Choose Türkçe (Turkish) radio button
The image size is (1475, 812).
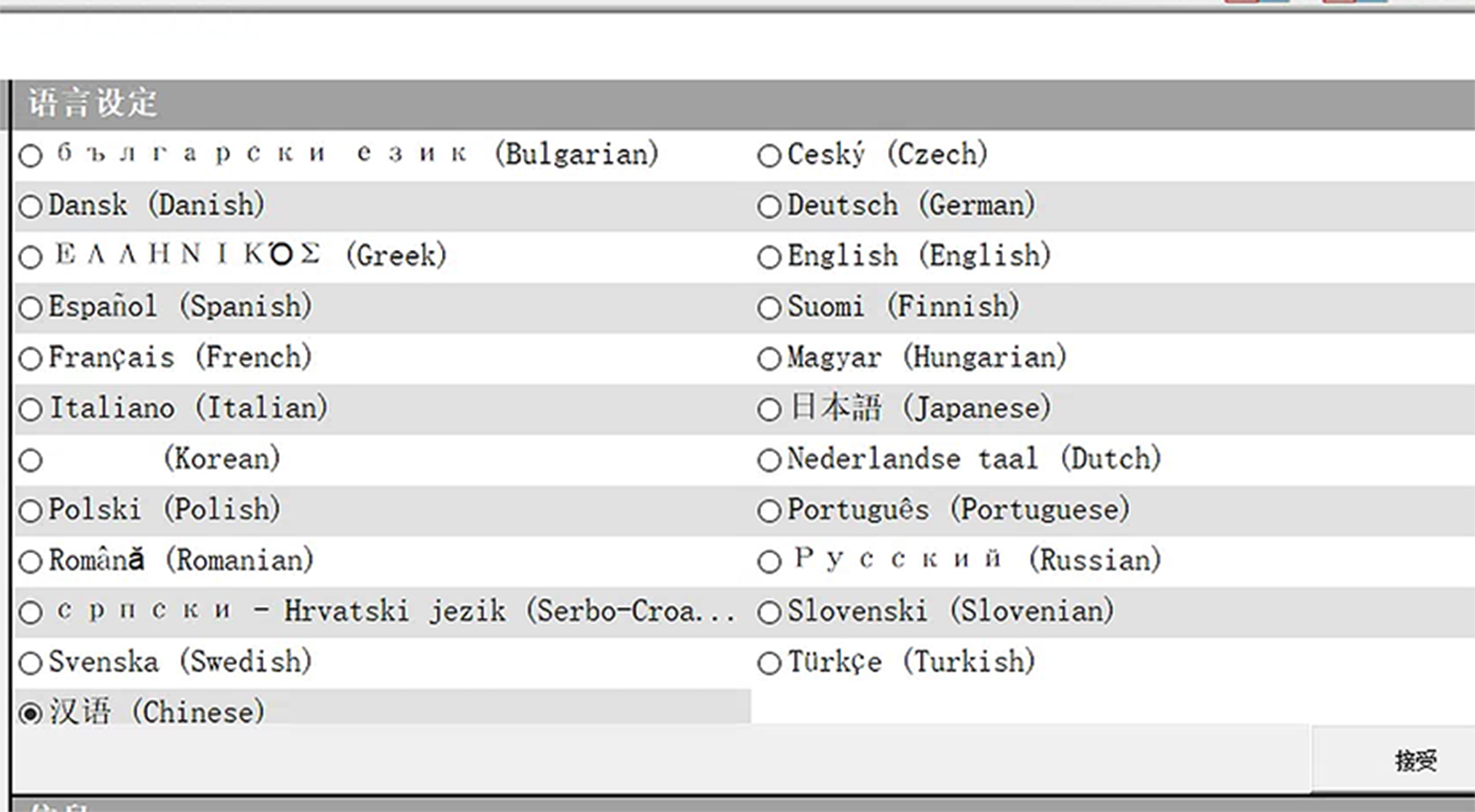pyautogui.click(x=769, y=663)
